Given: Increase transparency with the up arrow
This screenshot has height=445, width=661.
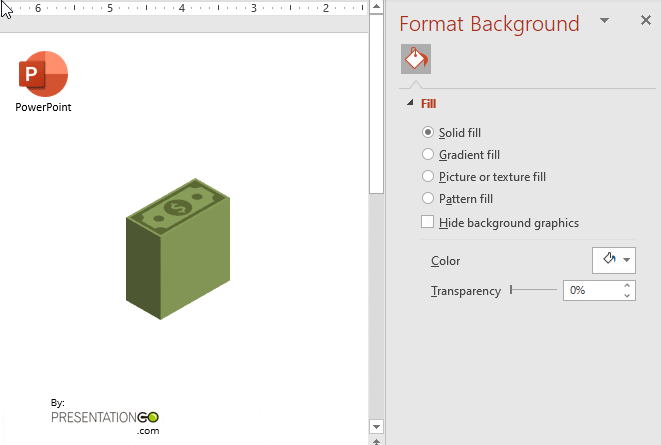Looking at the screenshot, I should [x=627, y=286].
